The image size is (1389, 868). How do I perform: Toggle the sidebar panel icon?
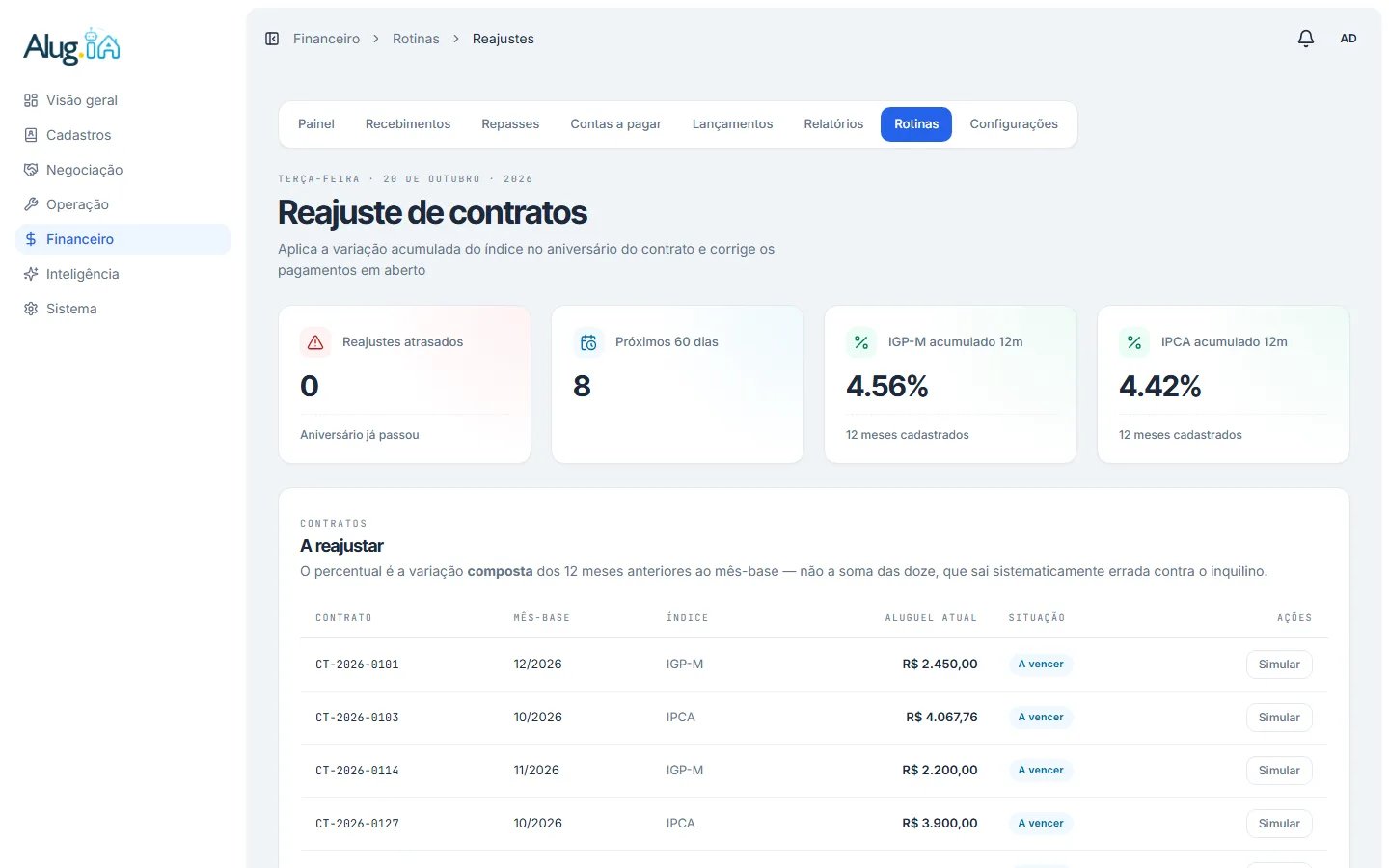[x=272, y=39]
